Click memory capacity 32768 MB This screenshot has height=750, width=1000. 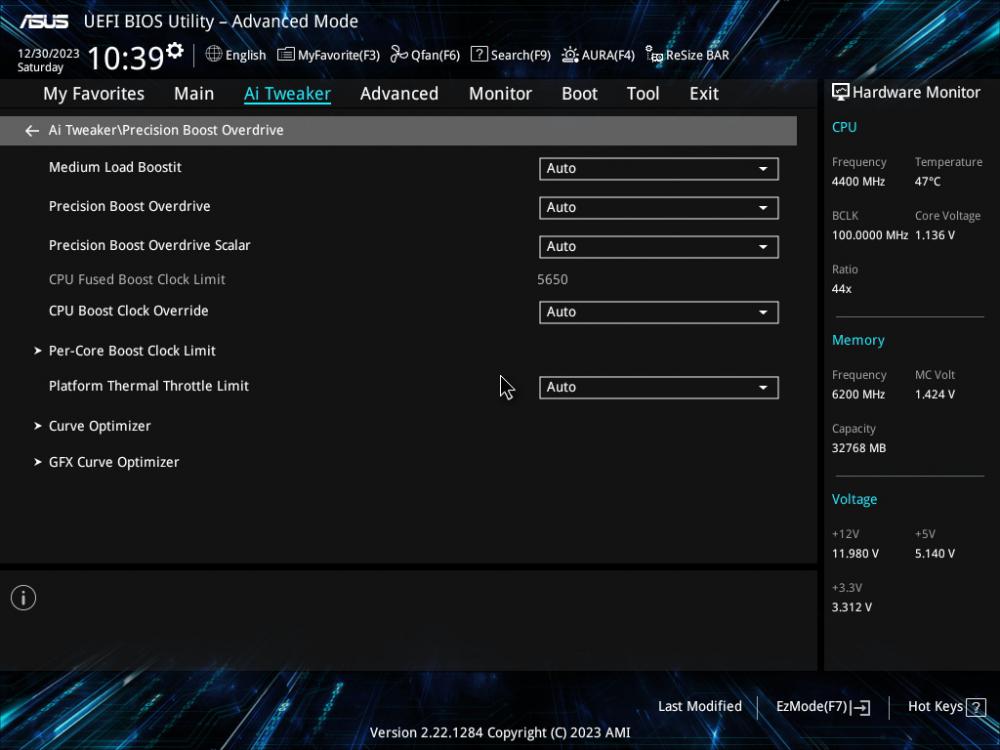[x=859, y=448]
